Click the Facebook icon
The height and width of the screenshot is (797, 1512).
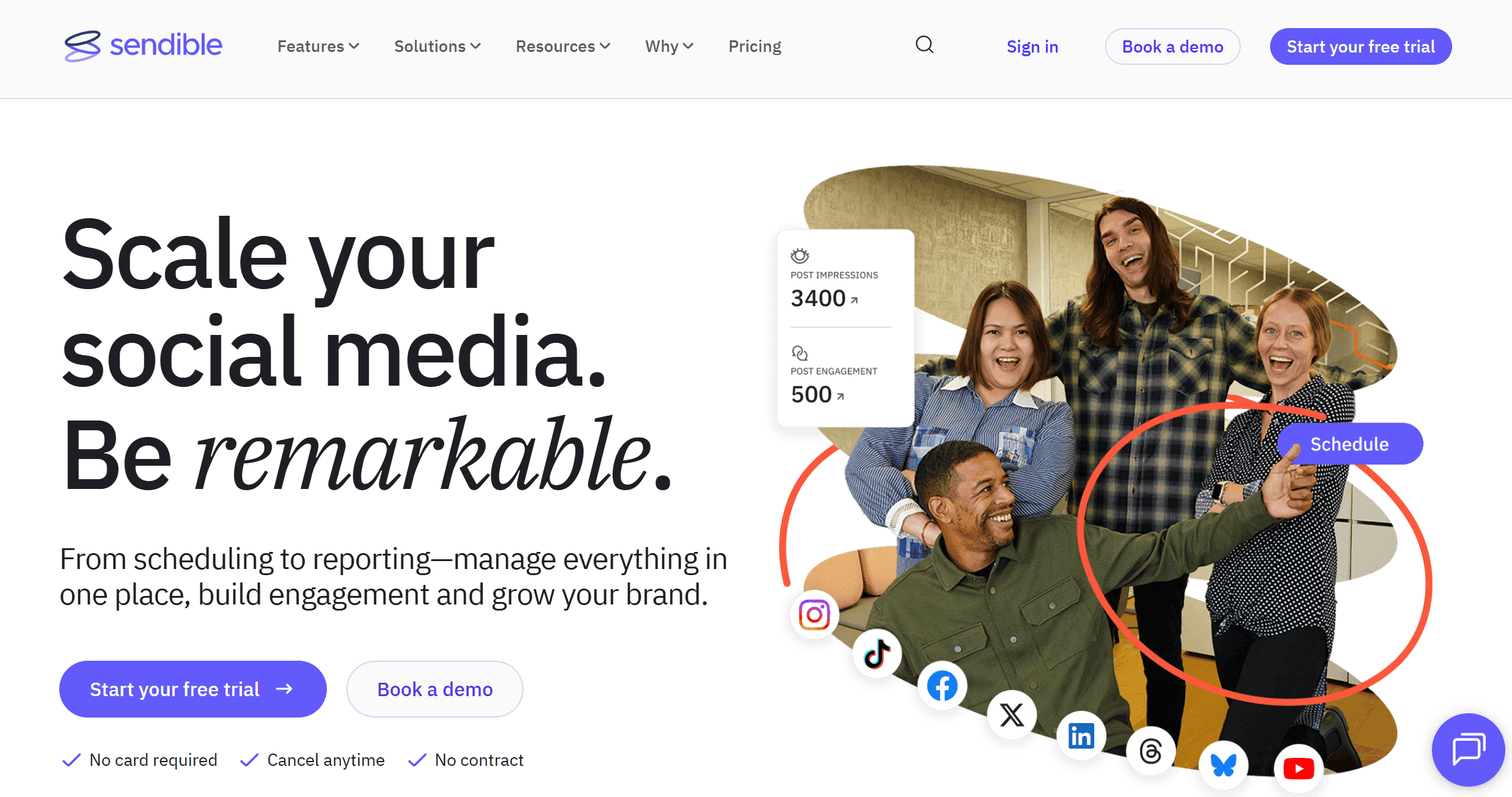(x=943, y=686)
